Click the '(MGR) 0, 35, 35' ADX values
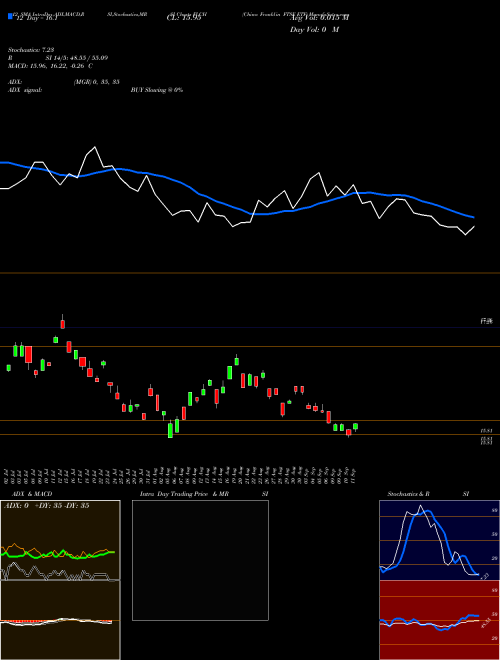The image size is (500, 660). pyautogui.click(x=96, y=82)
